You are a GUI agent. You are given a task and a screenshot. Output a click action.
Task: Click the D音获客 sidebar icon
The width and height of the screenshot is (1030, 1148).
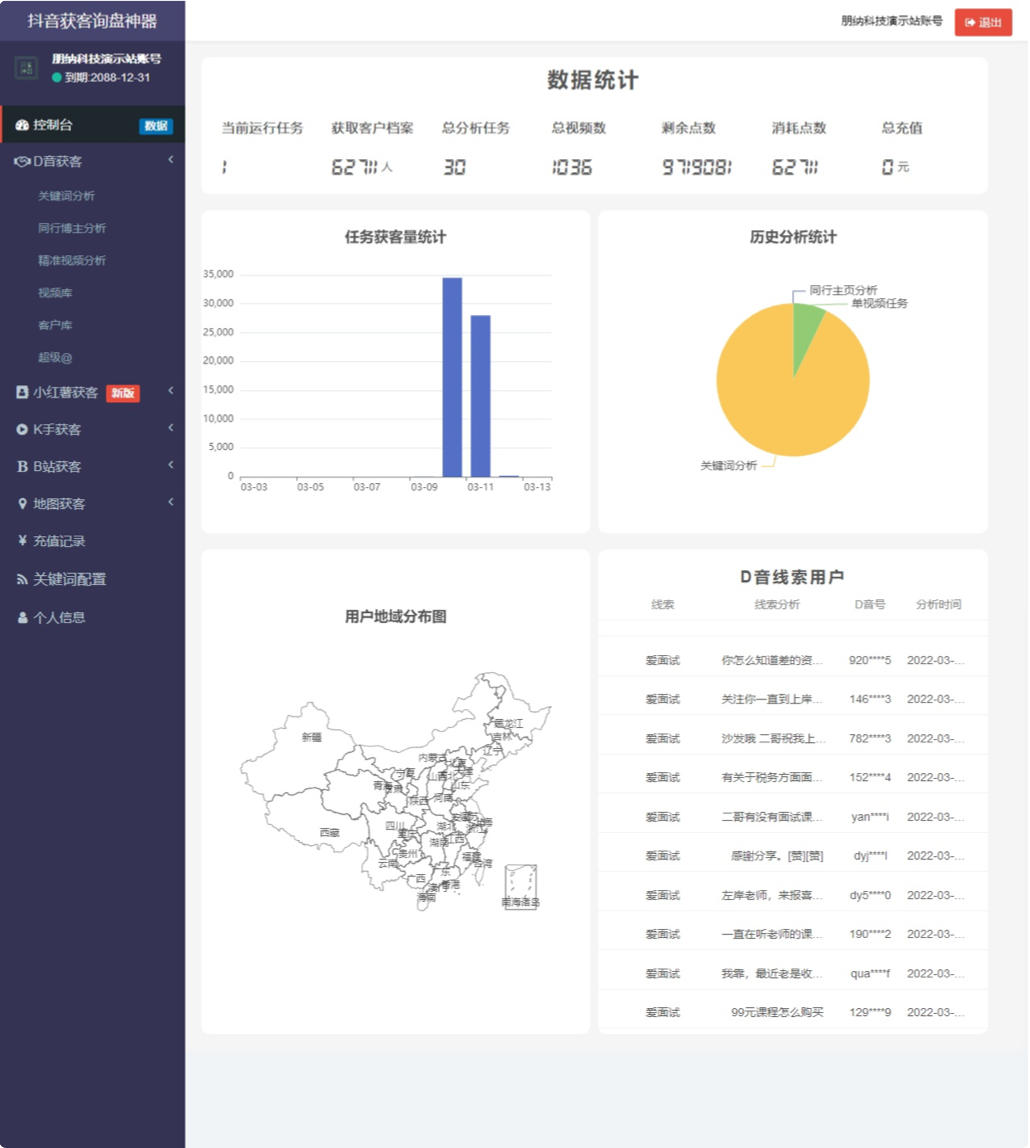coord(22,161)
